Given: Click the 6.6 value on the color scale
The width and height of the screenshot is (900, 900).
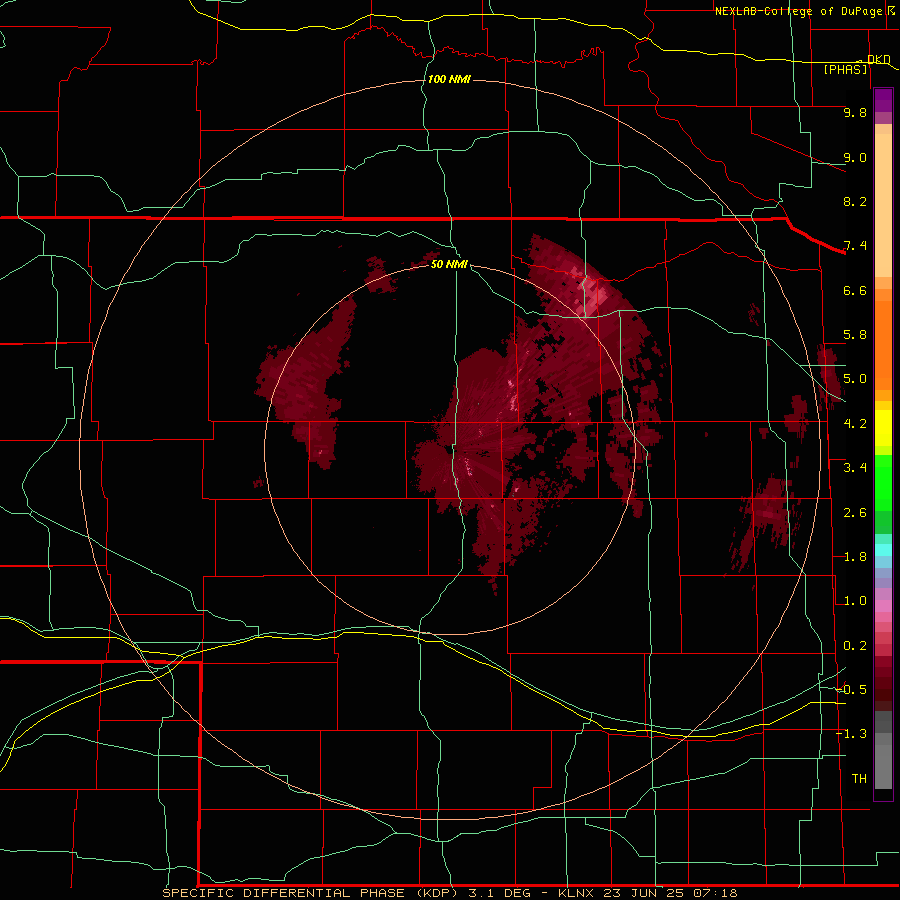Looking at the screenshot, I should tap(855, 290).
